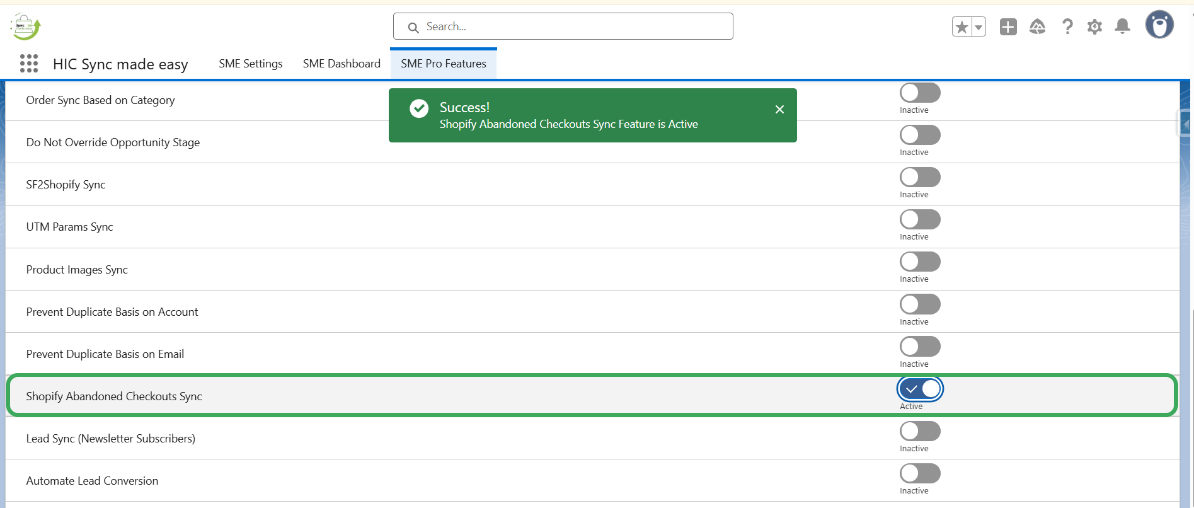
Task: Open the App Launcher dots grid
Action: click(29, 64)
